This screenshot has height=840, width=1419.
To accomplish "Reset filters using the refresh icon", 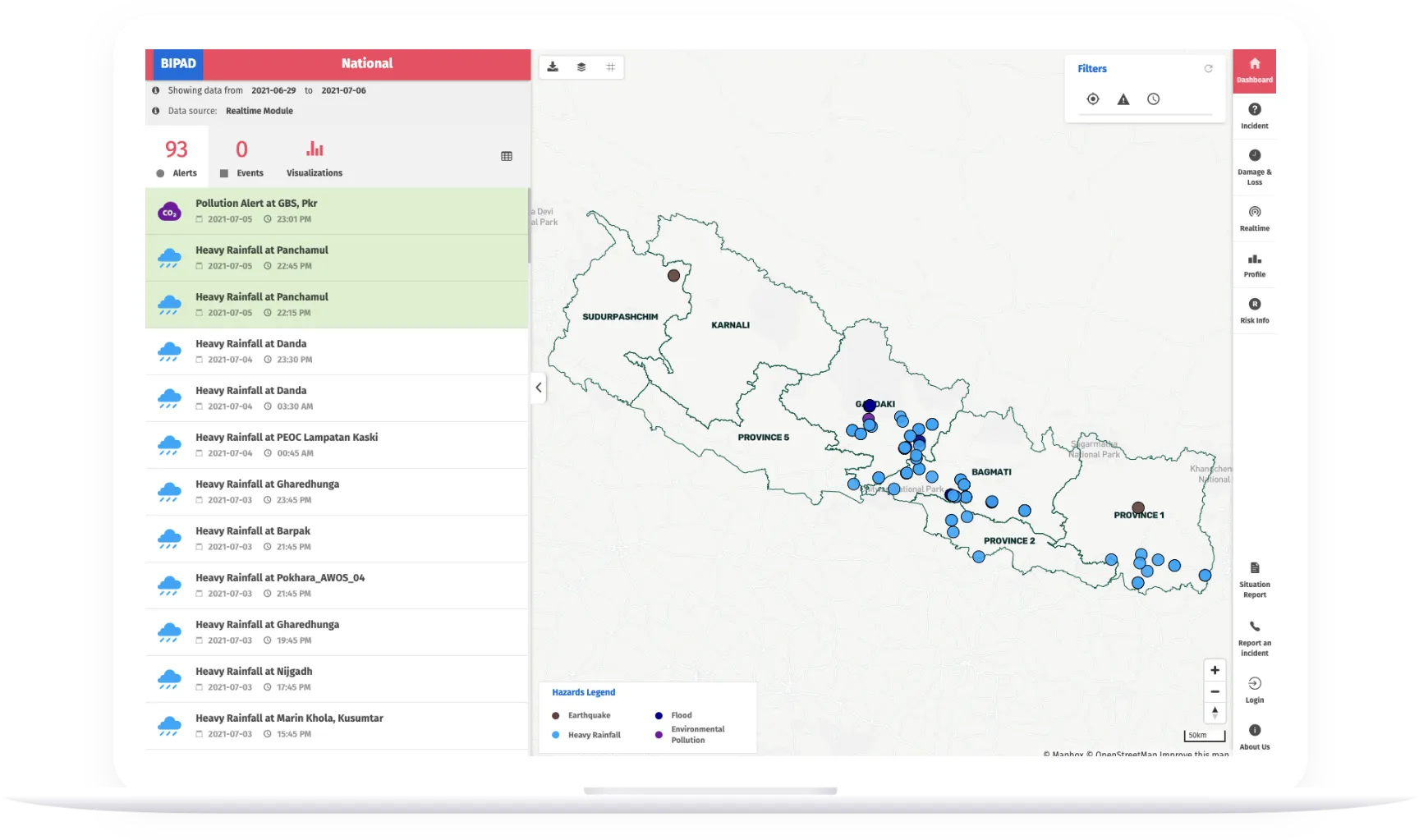I will [x=1208, y=69].
